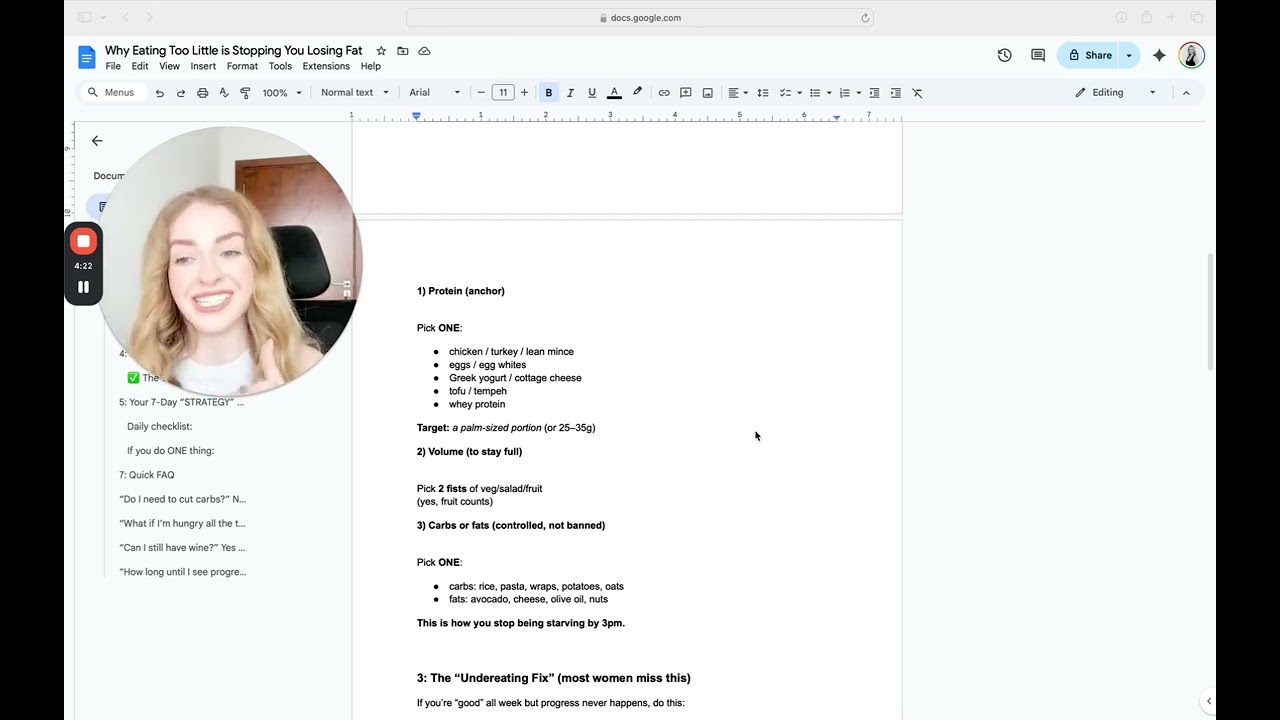This screenshot has width=1280, height=720.
Task: Open the Move to folder icon
Action: click(403, 51)
